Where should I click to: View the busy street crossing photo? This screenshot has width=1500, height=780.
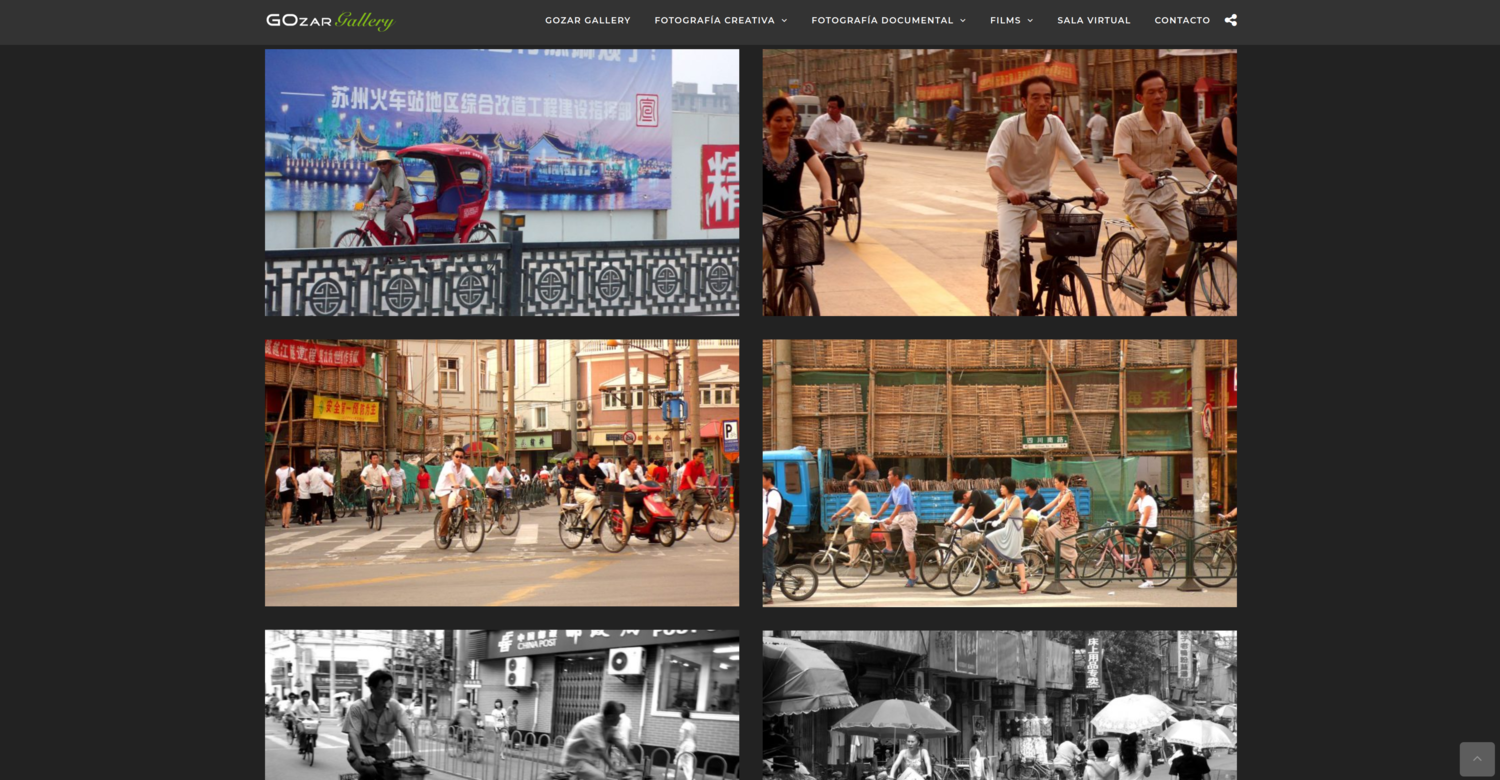pyautogui.click(x=501, y=472)
